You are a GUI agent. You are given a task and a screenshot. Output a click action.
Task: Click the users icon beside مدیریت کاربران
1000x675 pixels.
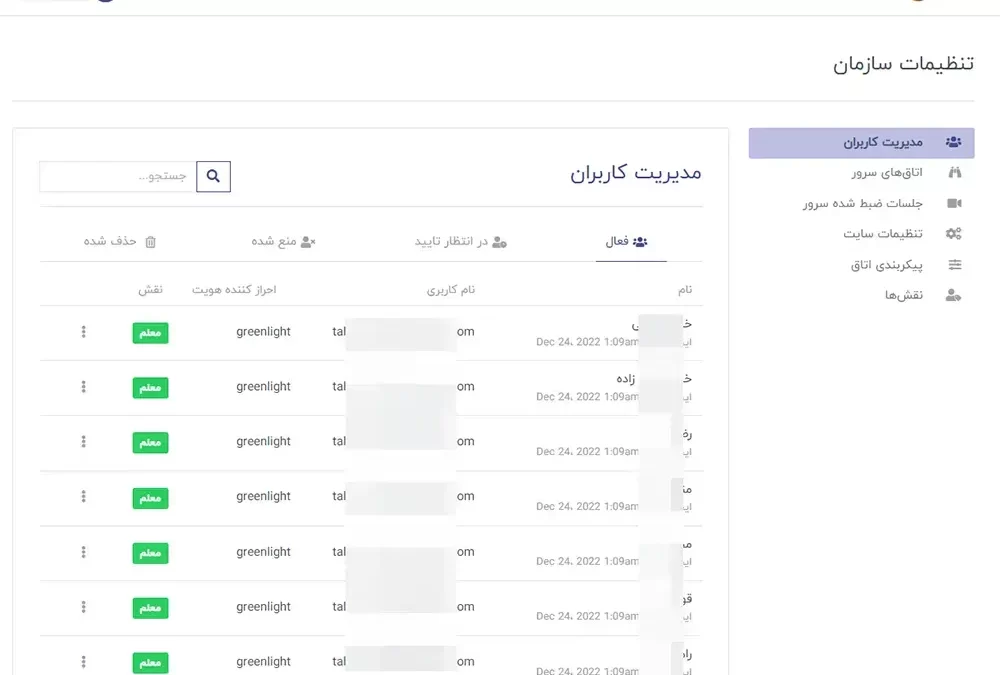pyautogui.click(x=954, y=143)
